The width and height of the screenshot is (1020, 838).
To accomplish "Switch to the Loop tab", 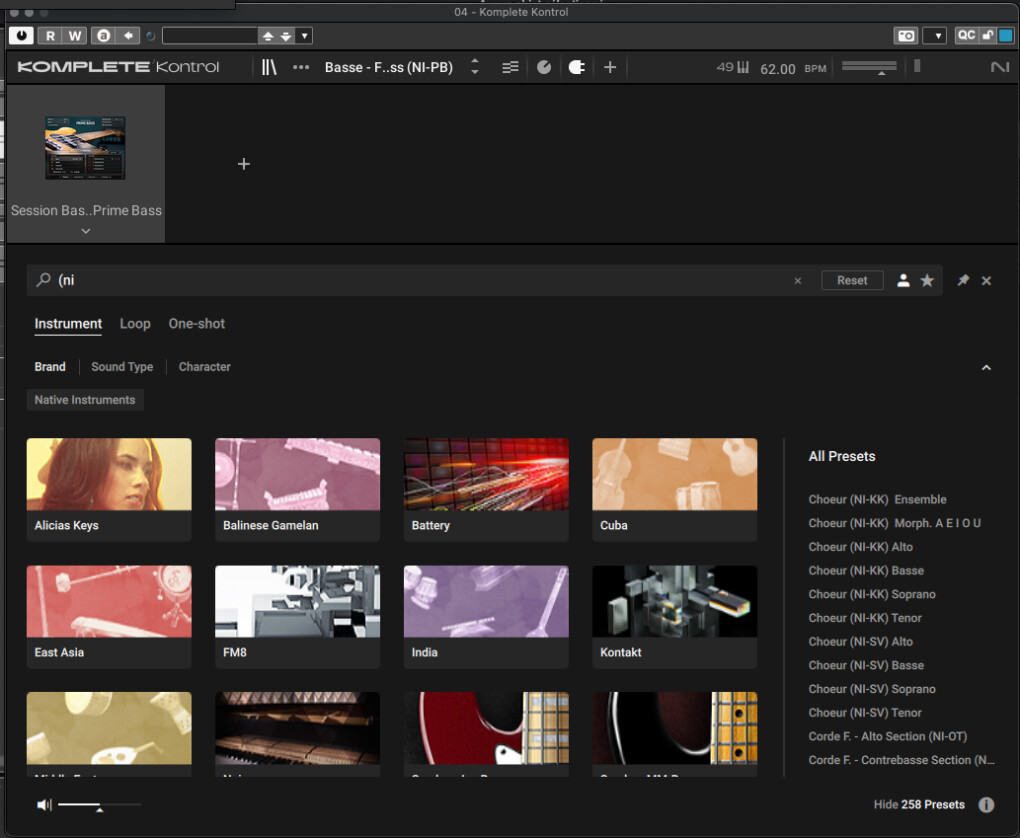I will 135,324.
